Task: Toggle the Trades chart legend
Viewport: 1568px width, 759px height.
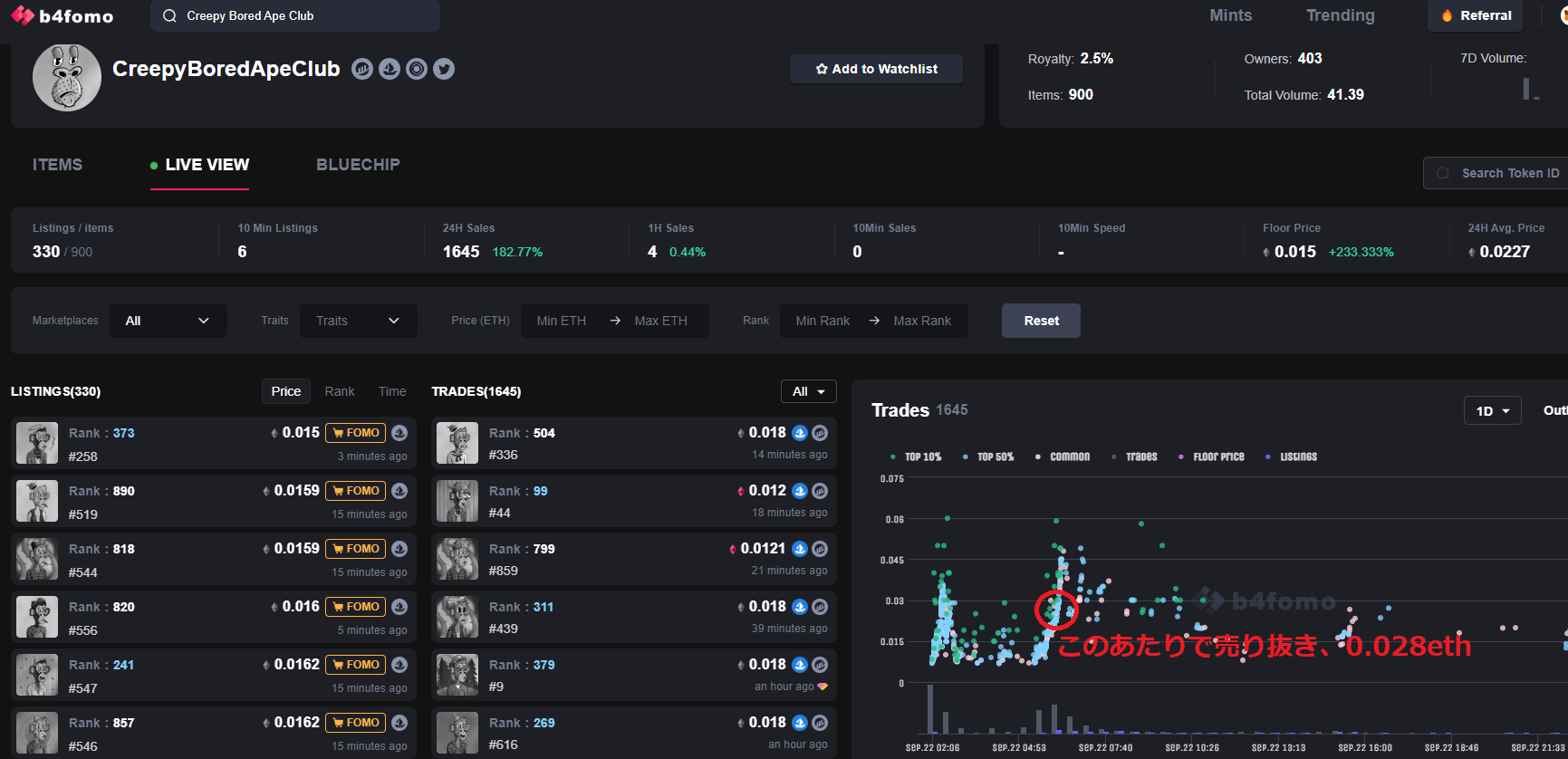Action: click(x=1134, y=456)
